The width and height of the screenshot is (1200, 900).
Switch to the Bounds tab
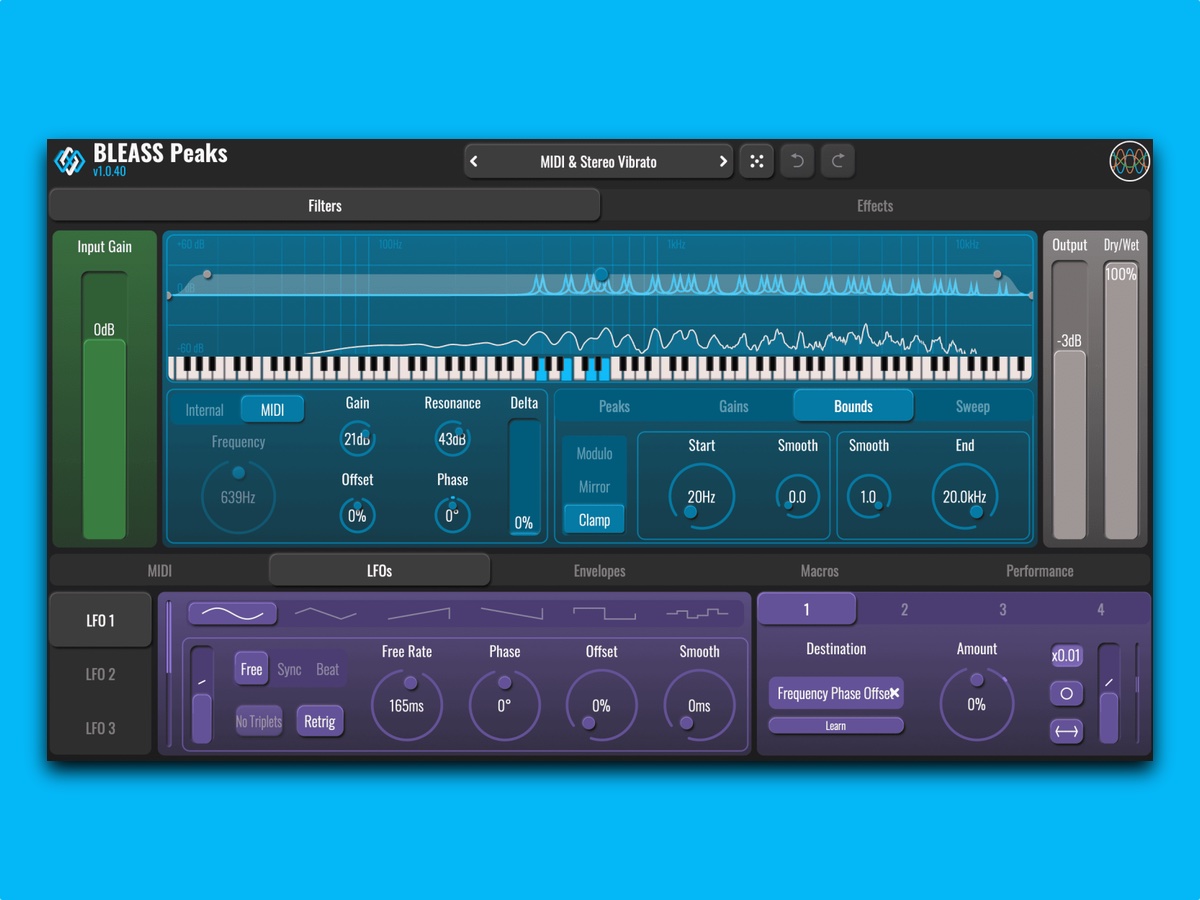853,406
